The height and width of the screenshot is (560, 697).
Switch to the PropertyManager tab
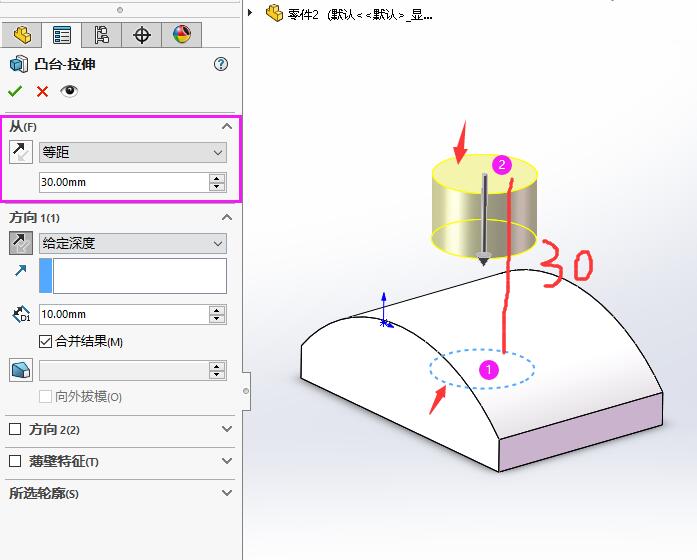[x=62, y=35]
